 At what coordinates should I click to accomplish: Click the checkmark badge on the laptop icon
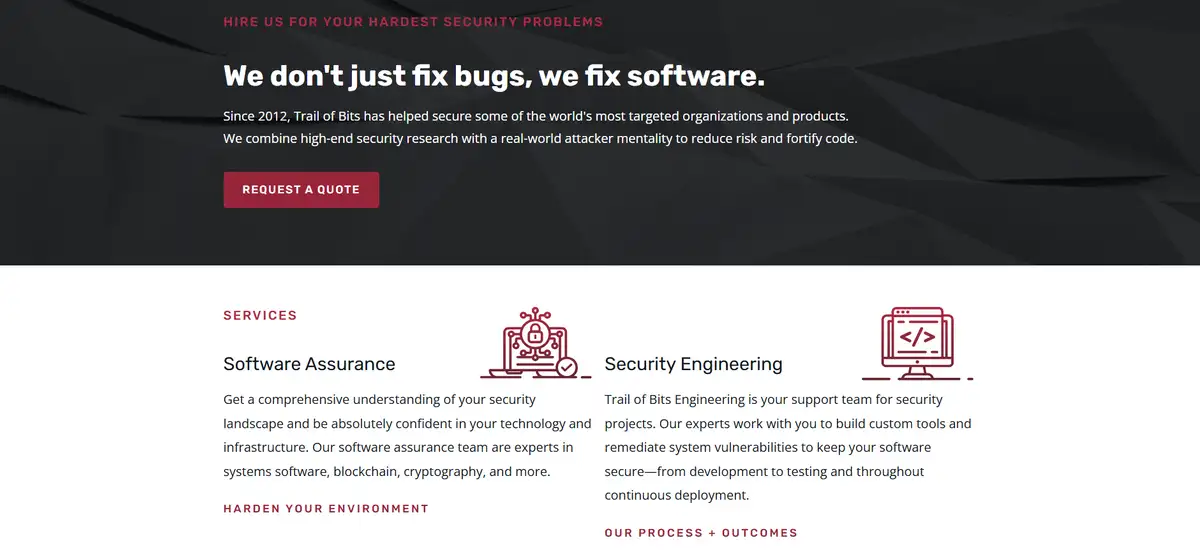point(567,367)
